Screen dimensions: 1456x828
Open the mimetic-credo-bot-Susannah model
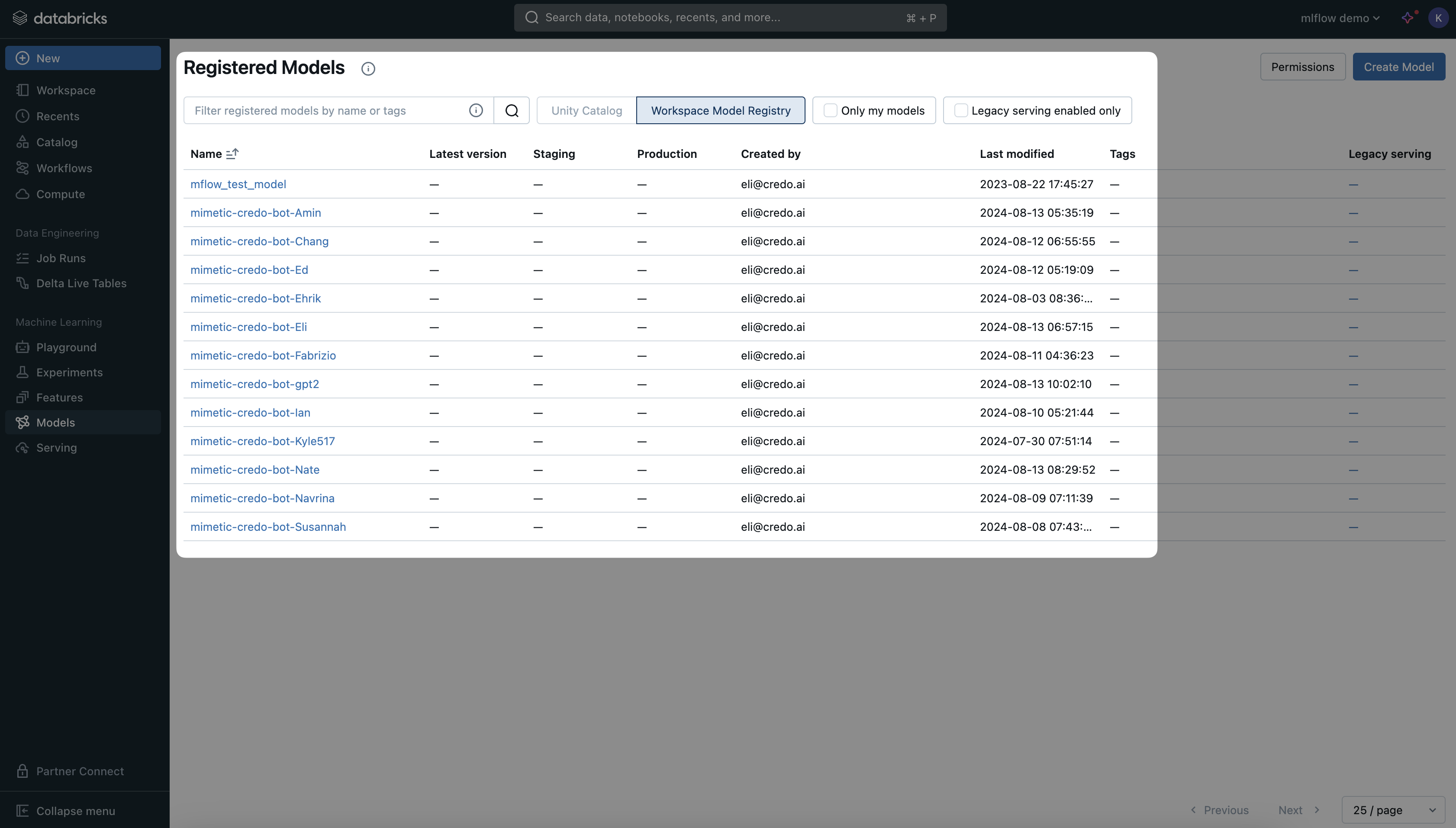point(268,526)
